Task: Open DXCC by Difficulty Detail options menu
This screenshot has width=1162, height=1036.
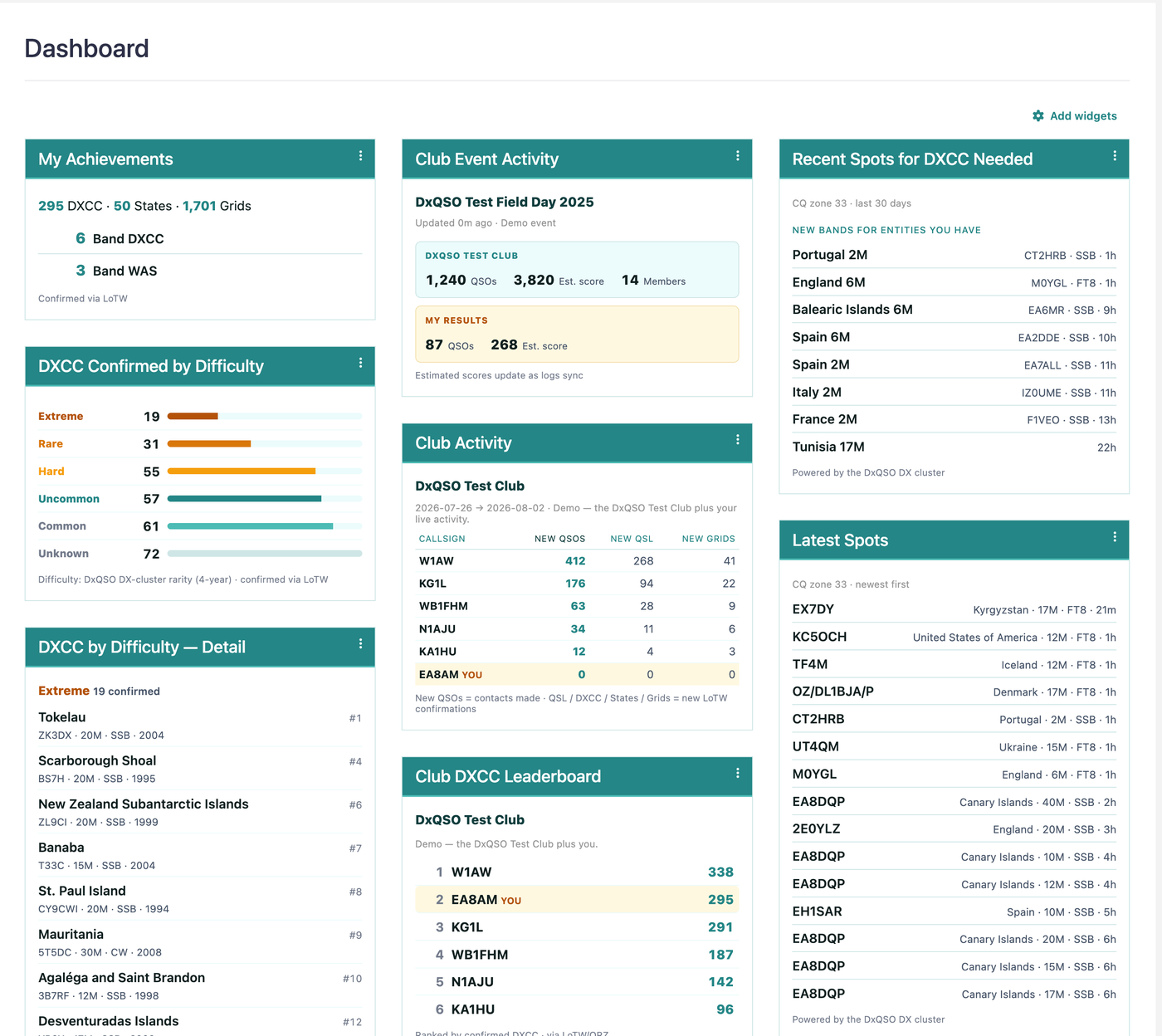Action: pos(360,644)
